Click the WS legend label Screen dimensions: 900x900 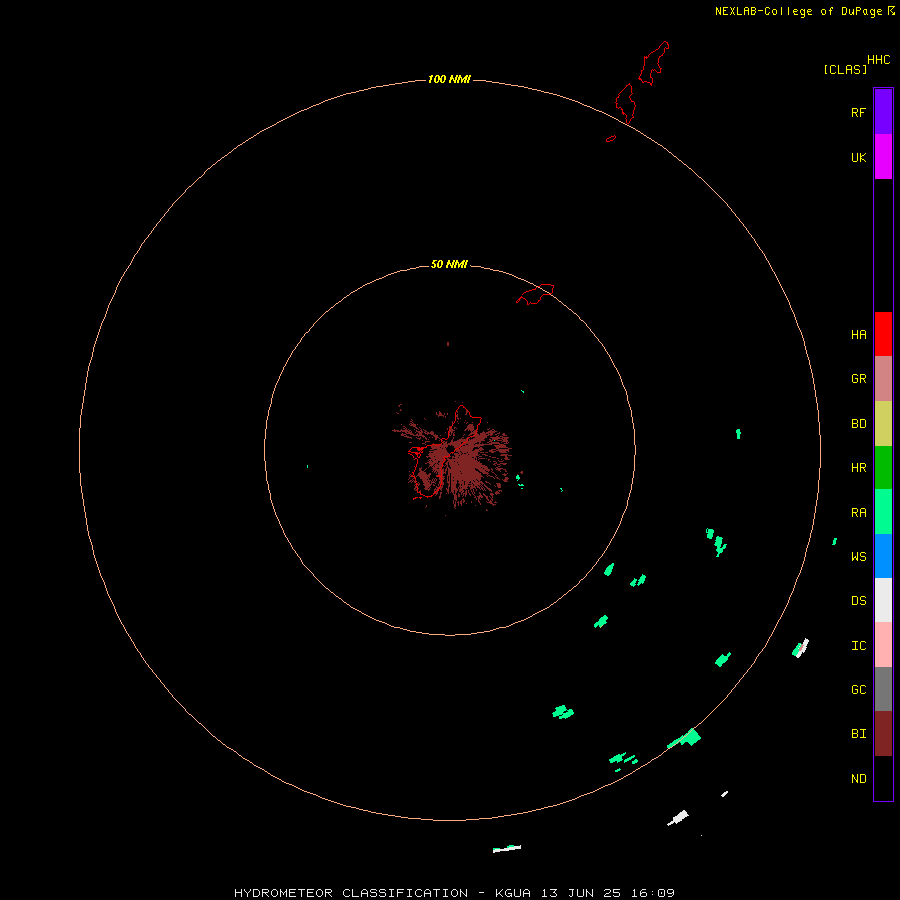point(858,557)
